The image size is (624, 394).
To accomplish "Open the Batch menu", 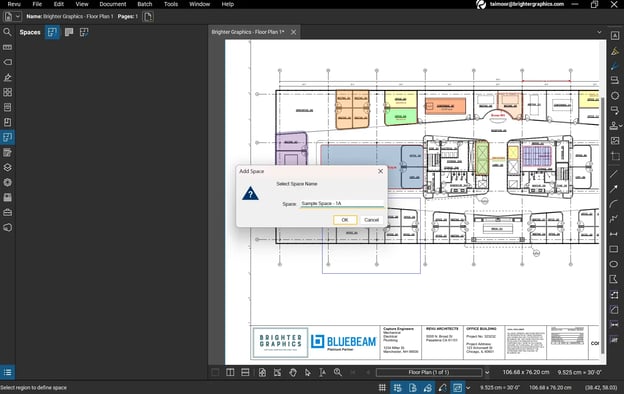I will [x=145, y=4].
